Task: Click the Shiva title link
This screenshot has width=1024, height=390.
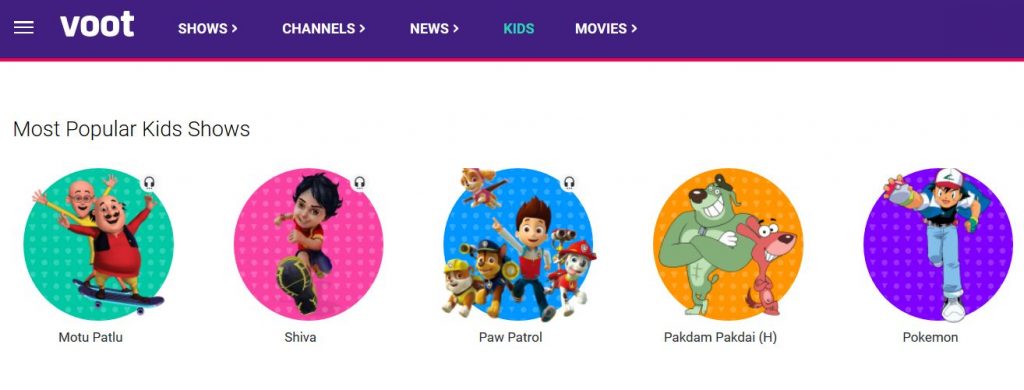Action: pyautogui.click(x=300, y=338)
